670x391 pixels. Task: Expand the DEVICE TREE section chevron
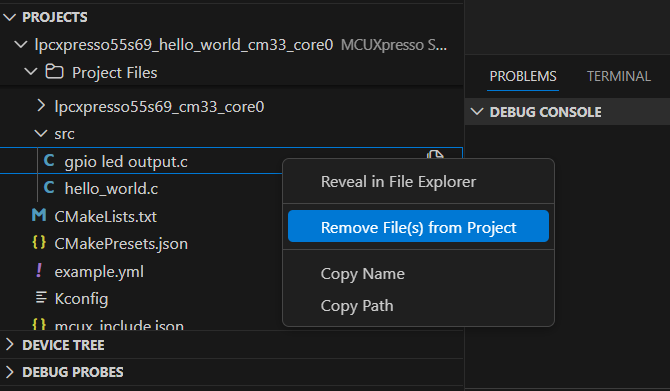[9, 344]
